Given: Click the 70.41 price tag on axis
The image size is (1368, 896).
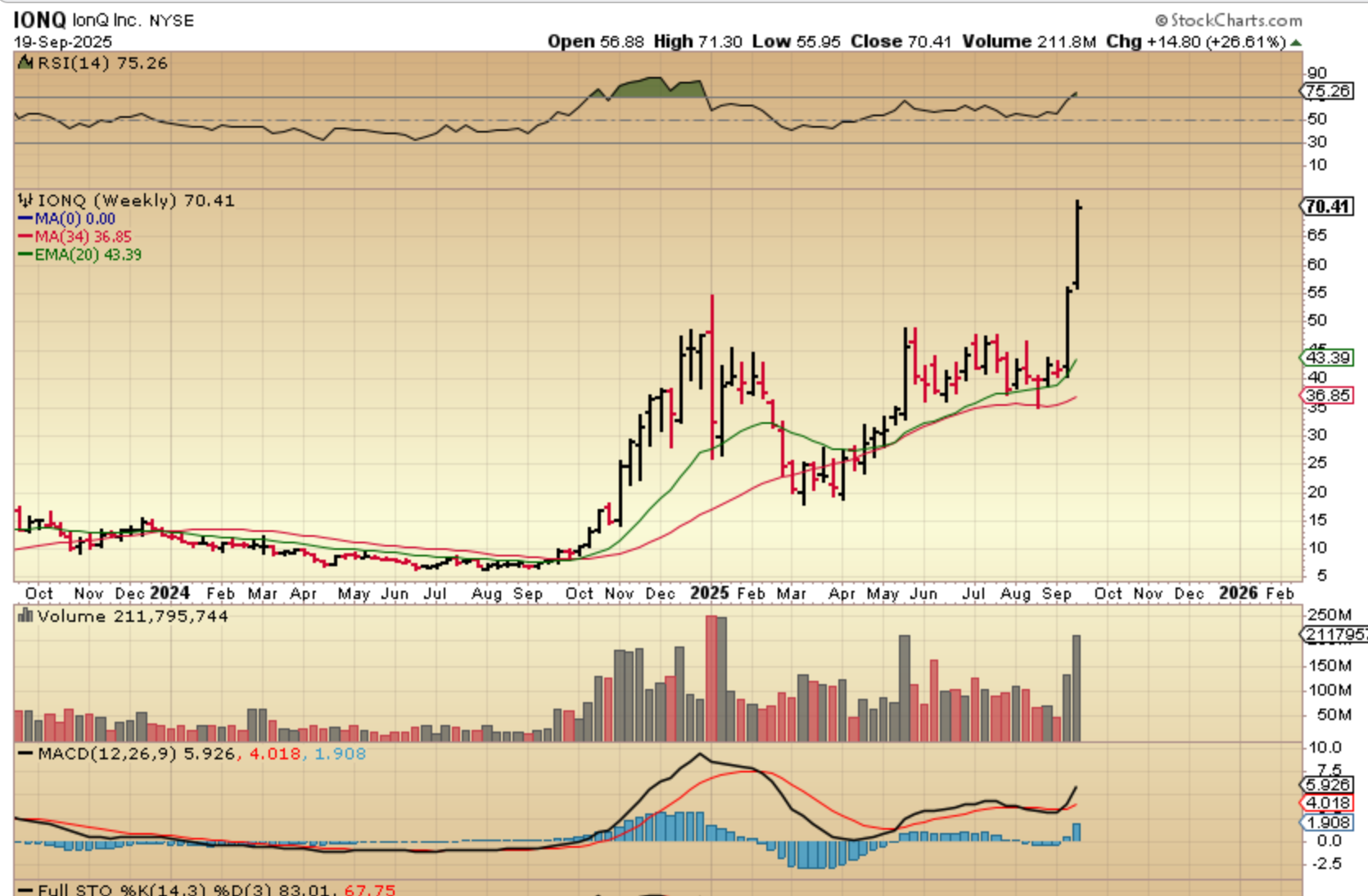Looking at the screenshot, I should [1327, 206].
